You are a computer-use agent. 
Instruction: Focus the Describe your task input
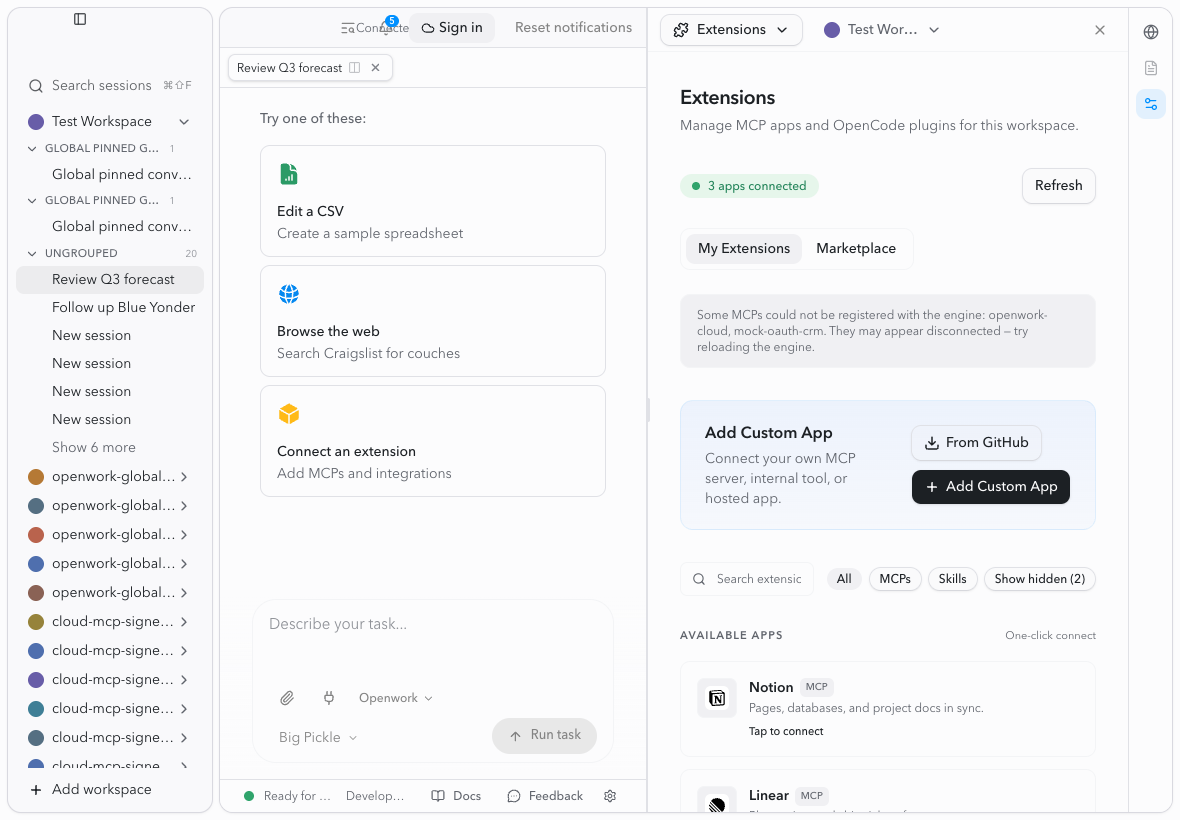coord(433,624)
